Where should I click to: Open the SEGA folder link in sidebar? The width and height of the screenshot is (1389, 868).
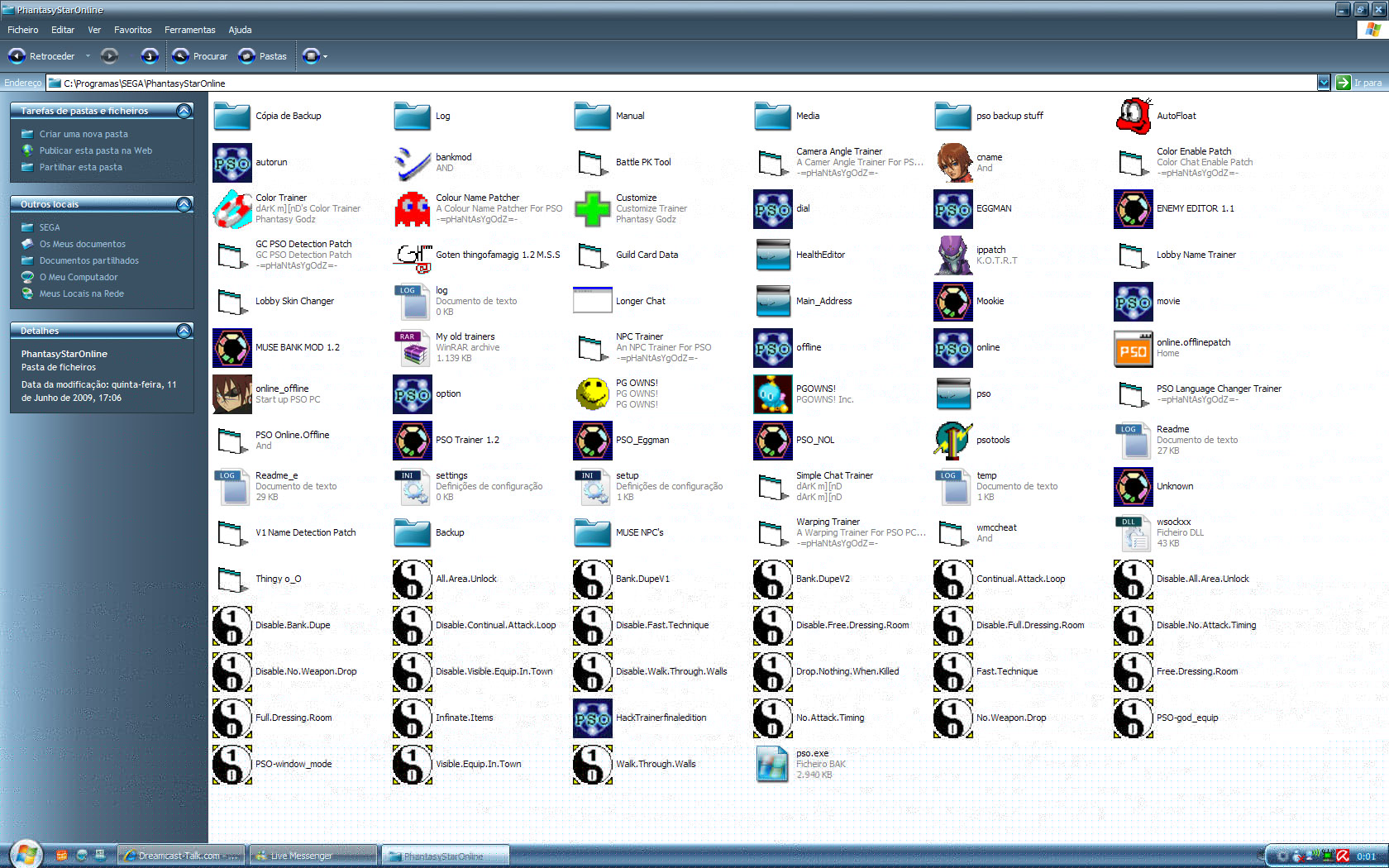tap(50, 227)
